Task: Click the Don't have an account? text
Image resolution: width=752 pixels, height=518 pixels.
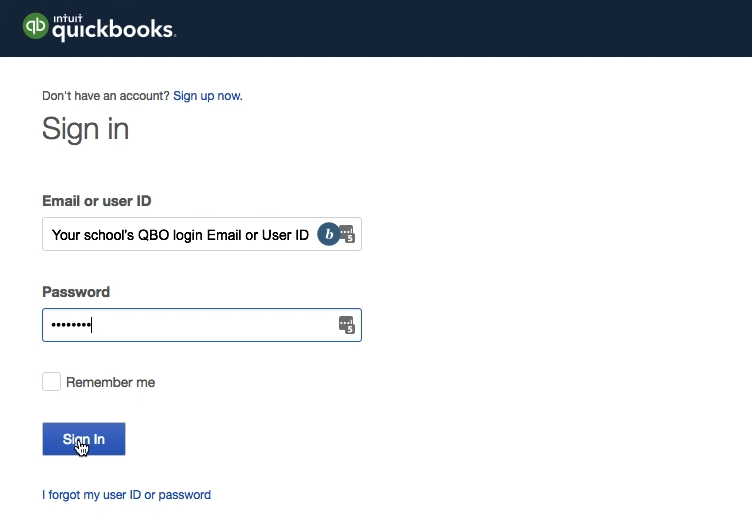Action: [106, 96]
